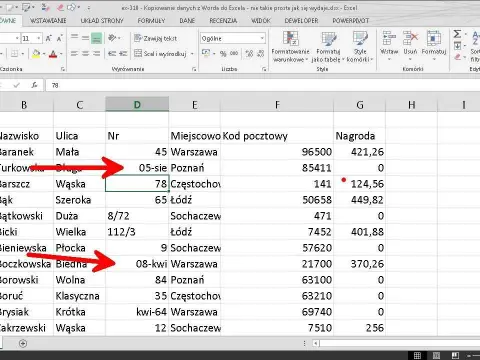Select column G header

click(360, 105)
